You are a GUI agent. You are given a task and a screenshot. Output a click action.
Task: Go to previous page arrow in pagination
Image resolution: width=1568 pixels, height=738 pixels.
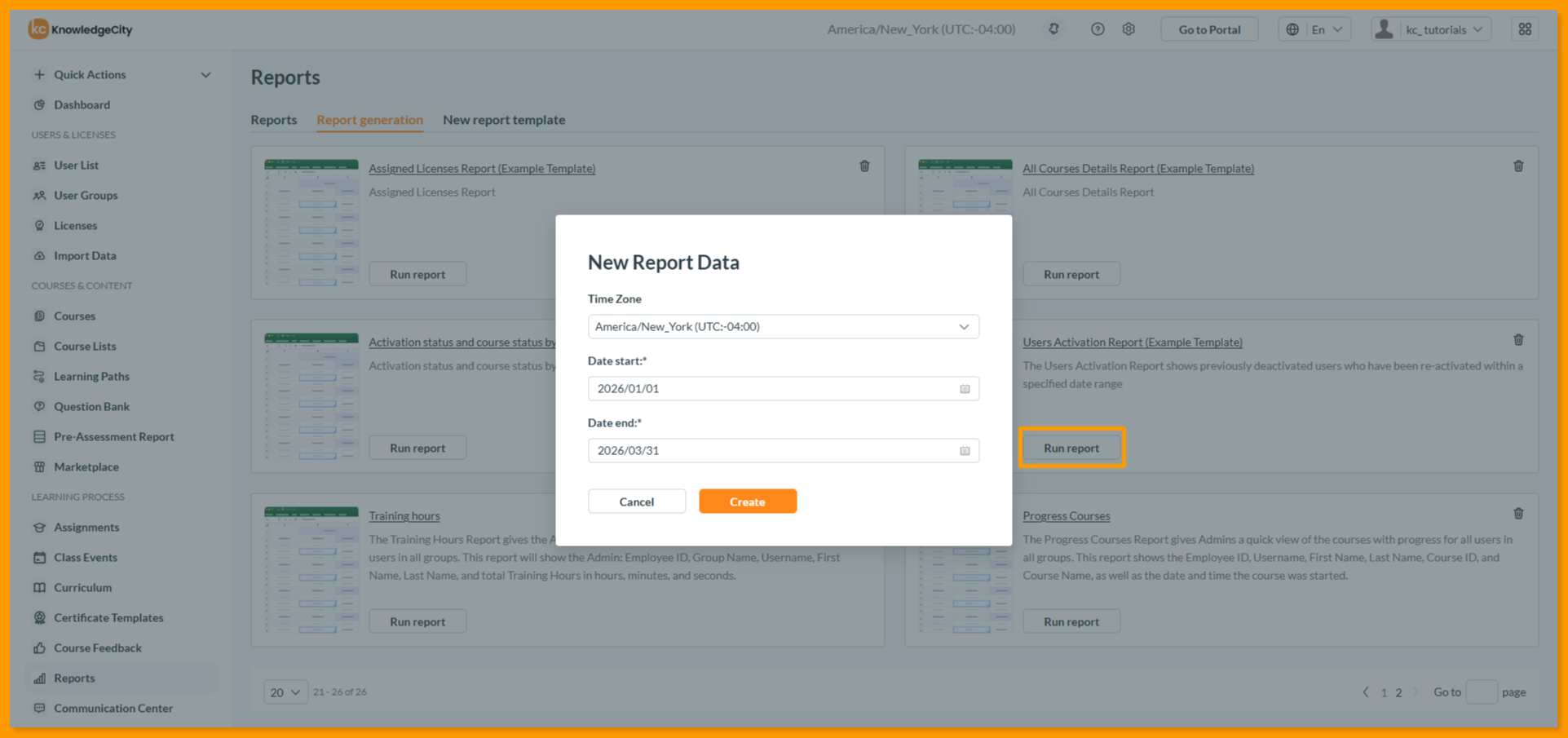coord(1366,692)
